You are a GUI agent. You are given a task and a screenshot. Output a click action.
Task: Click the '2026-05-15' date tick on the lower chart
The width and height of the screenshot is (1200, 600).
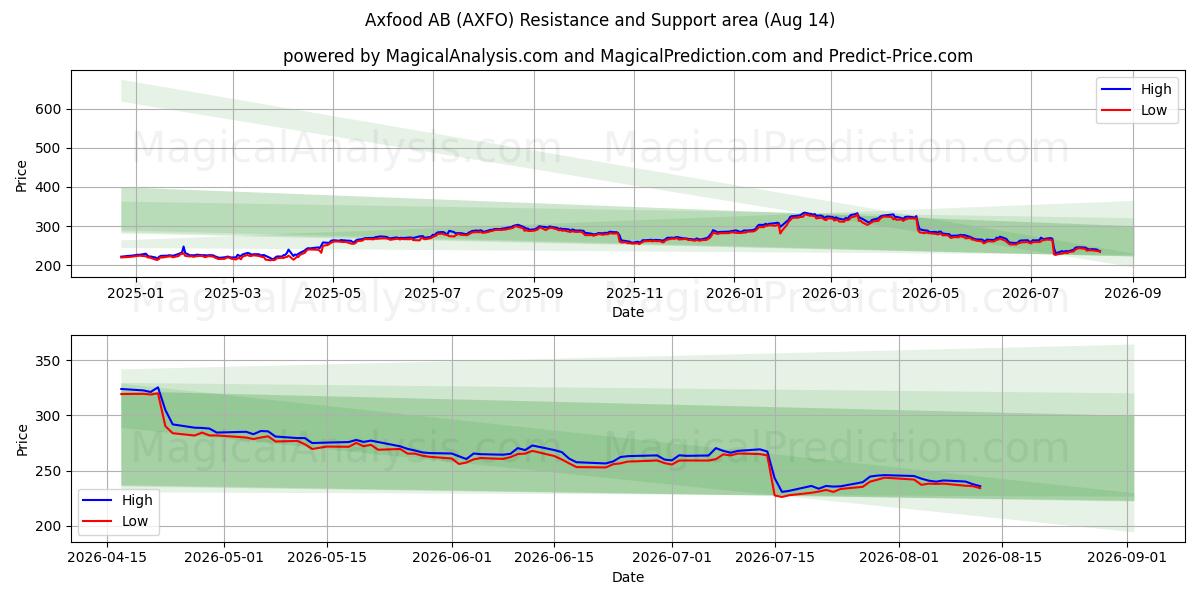327,558
